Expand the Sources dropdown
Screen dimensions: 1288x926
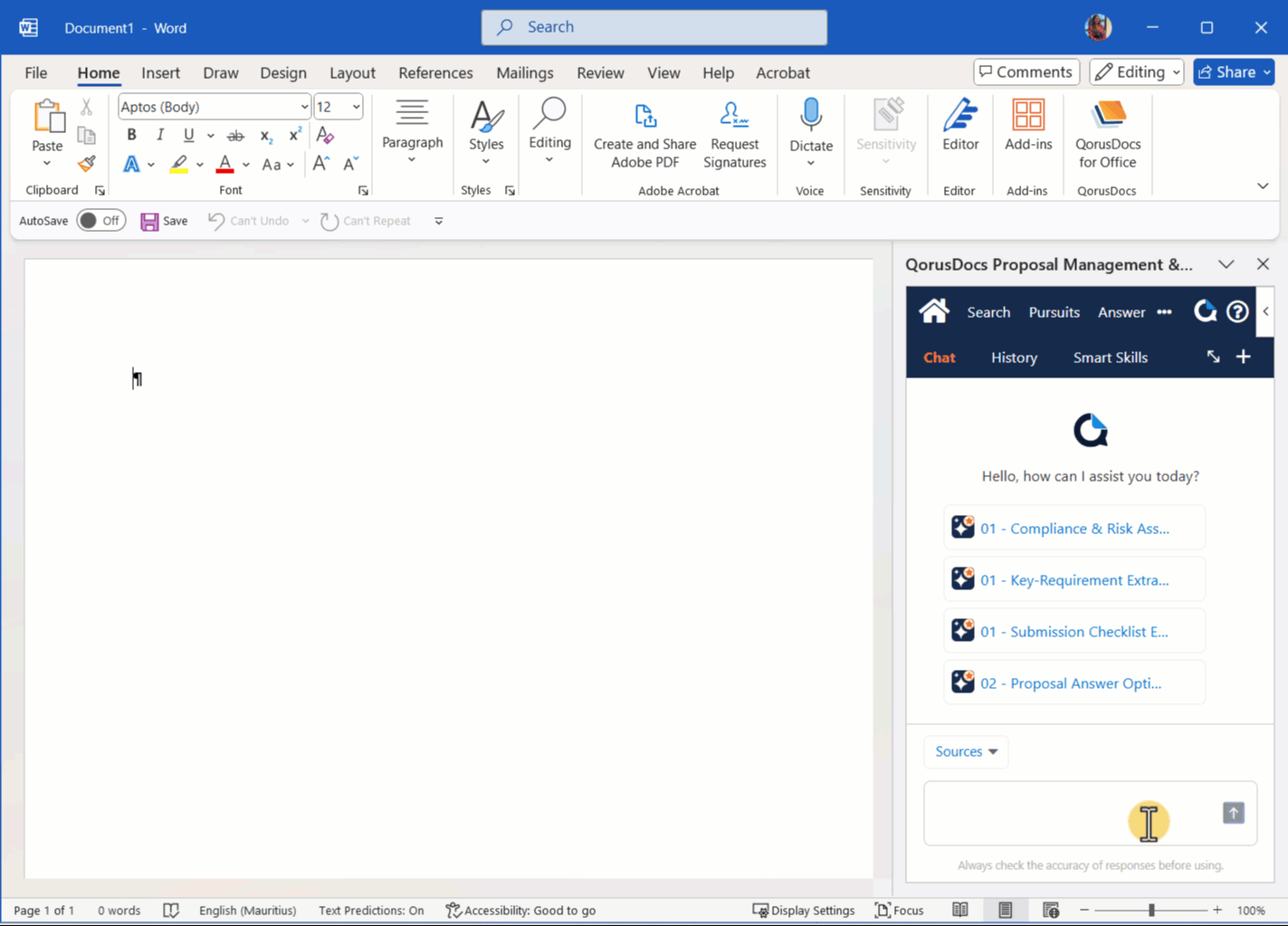(966, 751)
